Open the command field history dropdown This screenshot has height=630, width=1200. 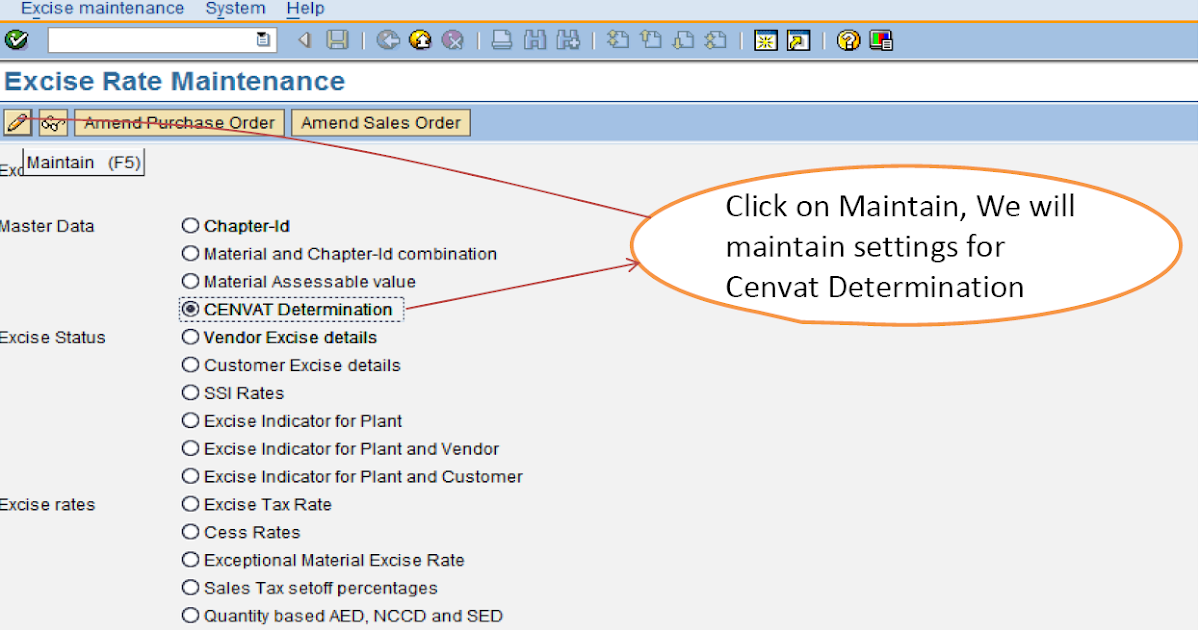coord(261,41)
